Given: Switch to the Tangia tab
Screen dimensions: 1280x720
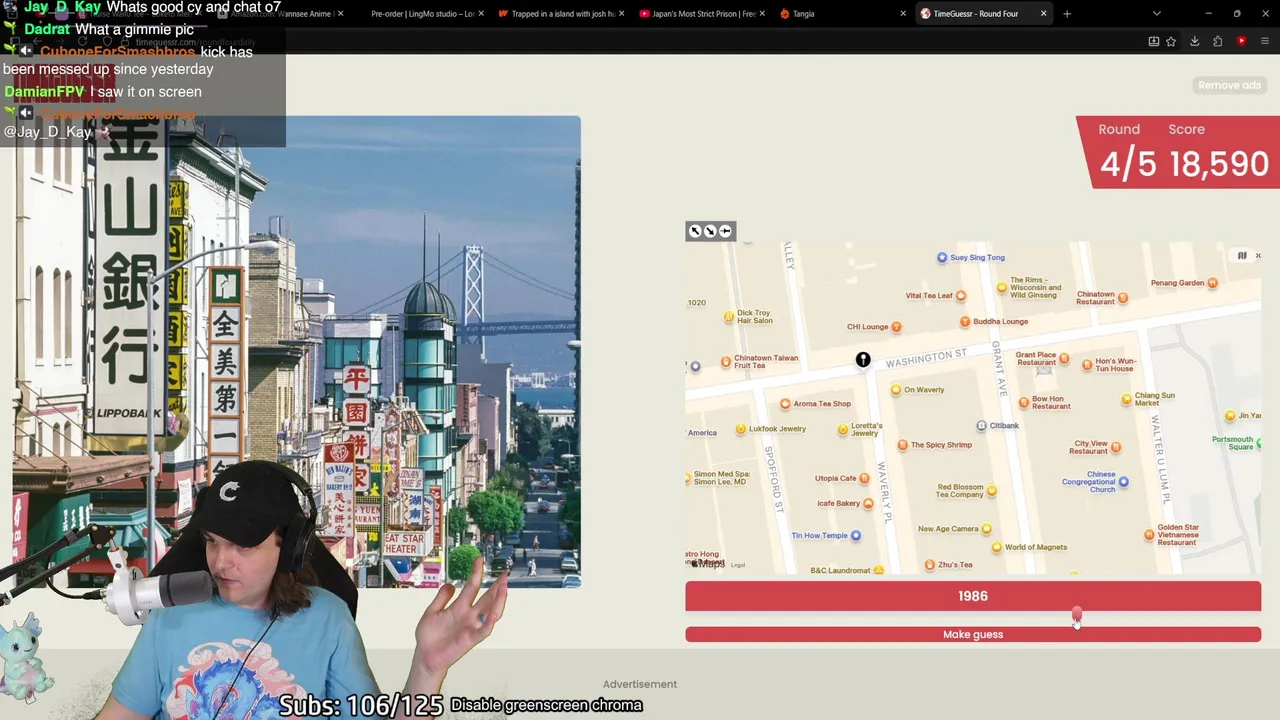Looking at the screenshot, I should pyautogui.click(x=840, y=14).
